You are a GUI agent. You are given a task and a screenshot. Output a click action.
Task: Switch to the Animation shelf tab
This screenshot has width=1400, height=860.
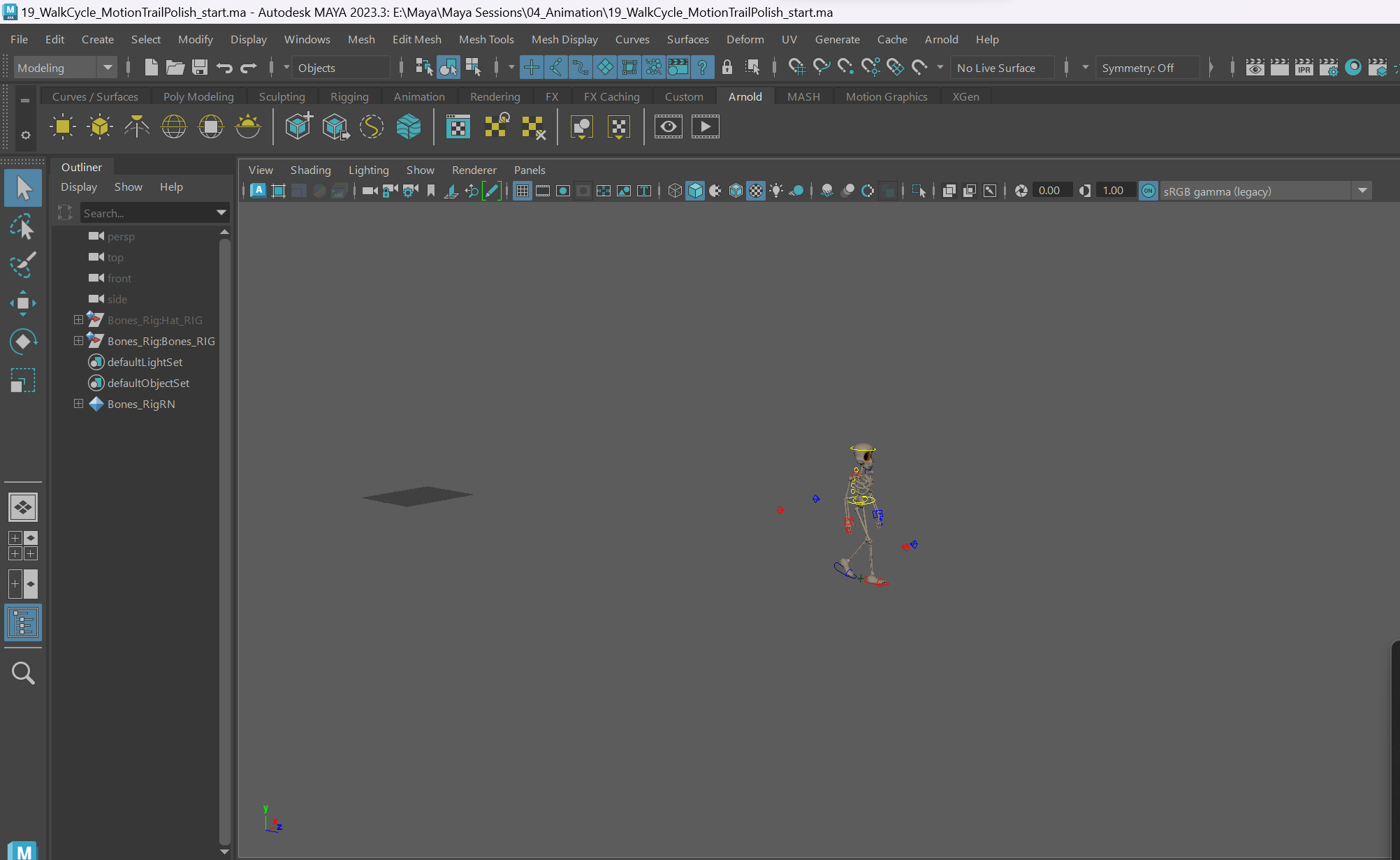pyautogui.click(x=419, y=96)
